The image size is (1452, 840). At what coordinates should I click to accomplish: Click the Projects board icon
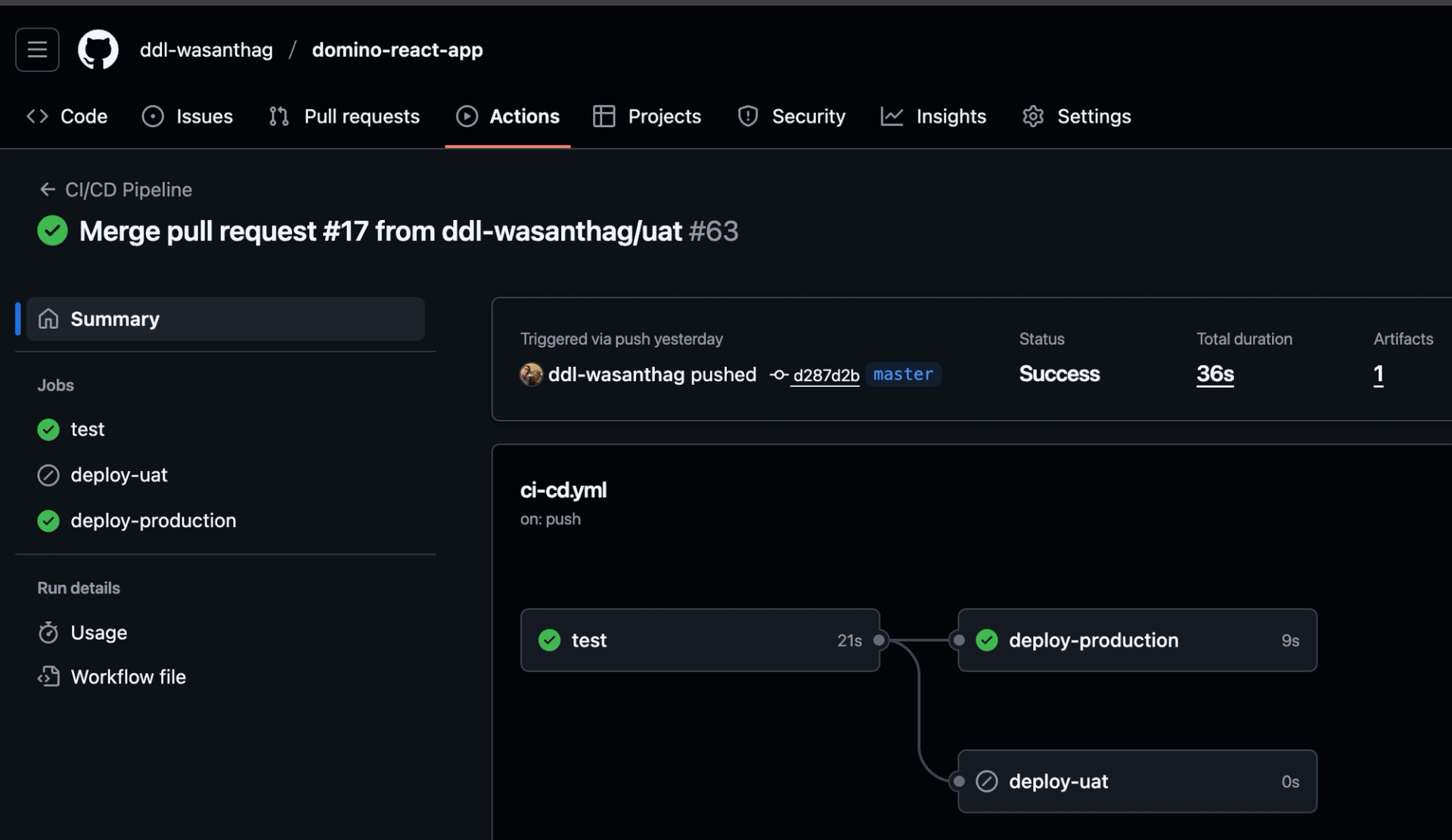(604, 116)
